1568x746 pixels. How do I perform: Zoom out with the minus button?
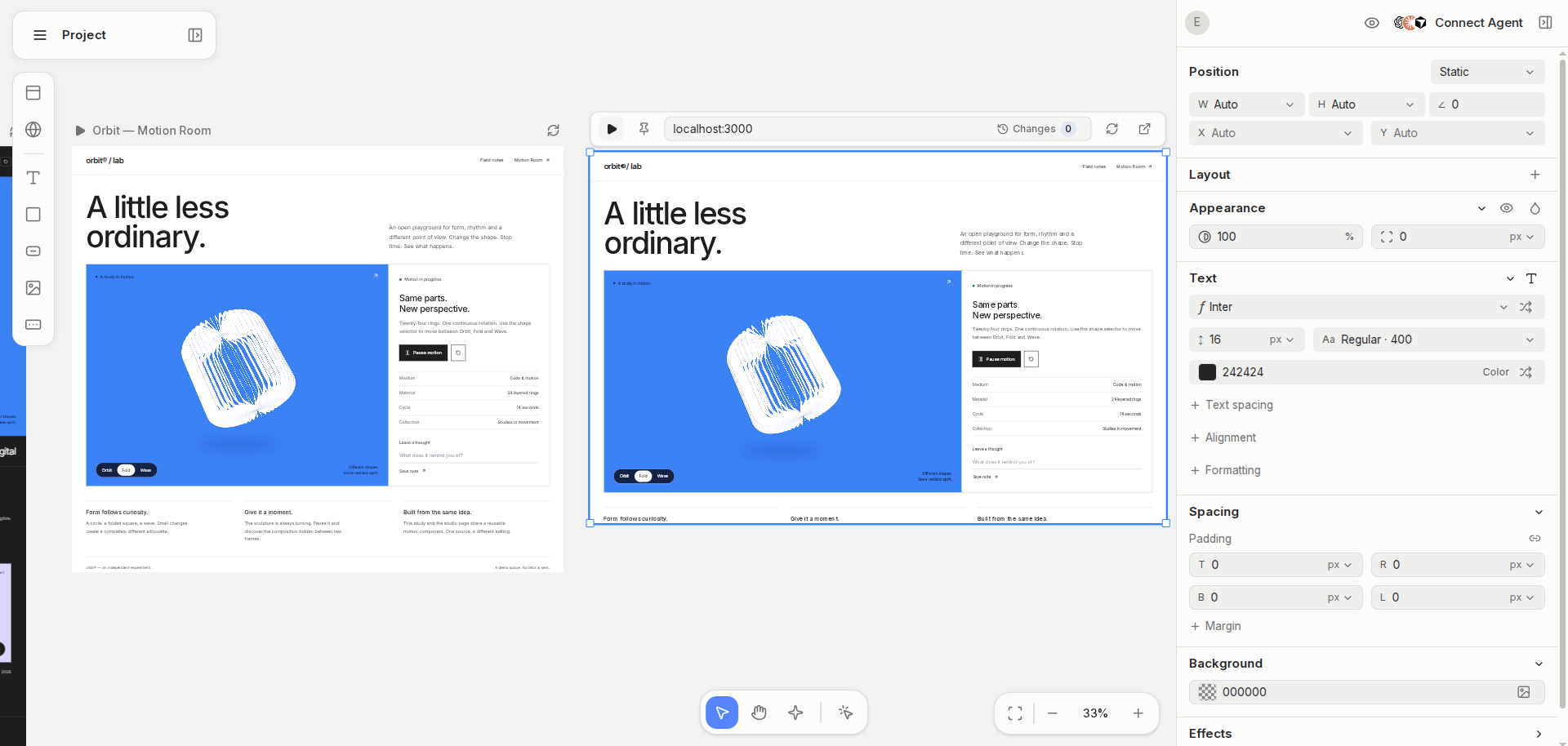click(1053, 713)
